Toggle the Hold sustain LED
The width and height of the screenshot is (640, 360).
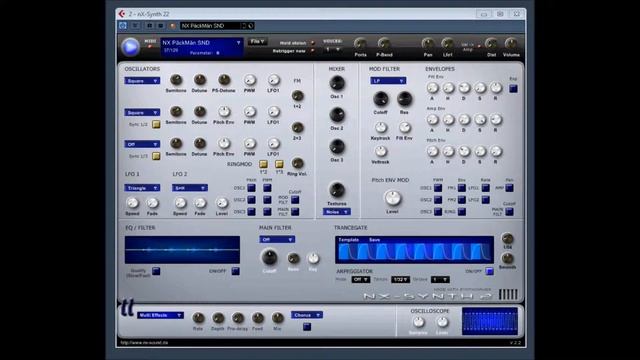click(x=313, y=43)
